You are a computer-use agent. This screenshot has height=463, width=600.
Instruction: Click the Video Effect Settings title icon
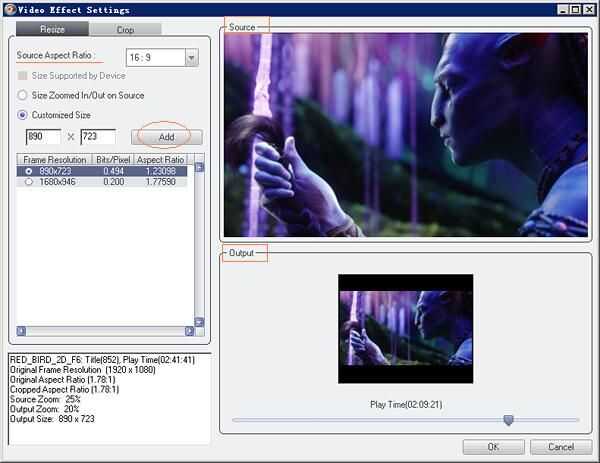point(10,9)
